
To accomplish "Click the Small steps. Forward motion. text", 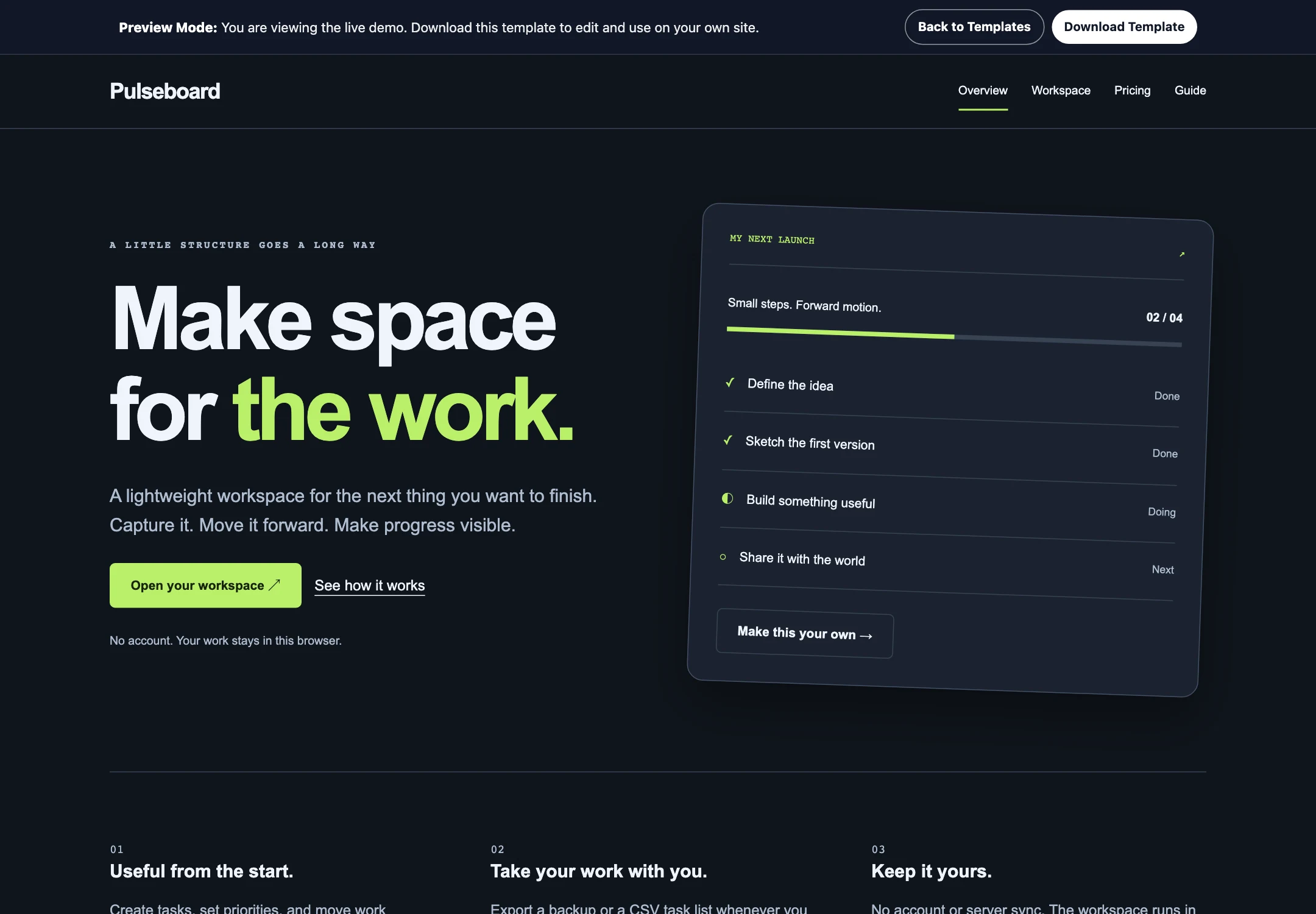I will click(x=804, y=305).
